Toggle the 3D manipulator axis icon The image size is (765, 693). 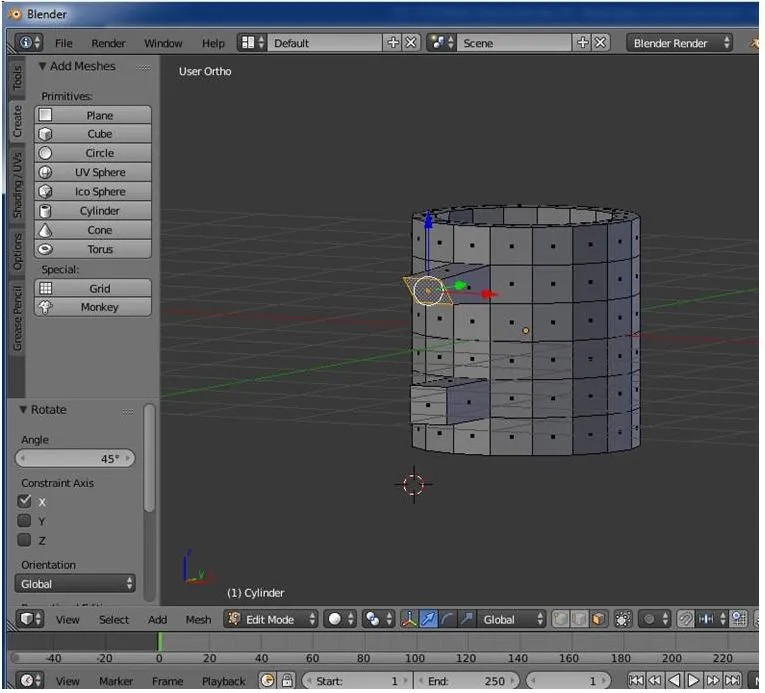click(409, 620)
